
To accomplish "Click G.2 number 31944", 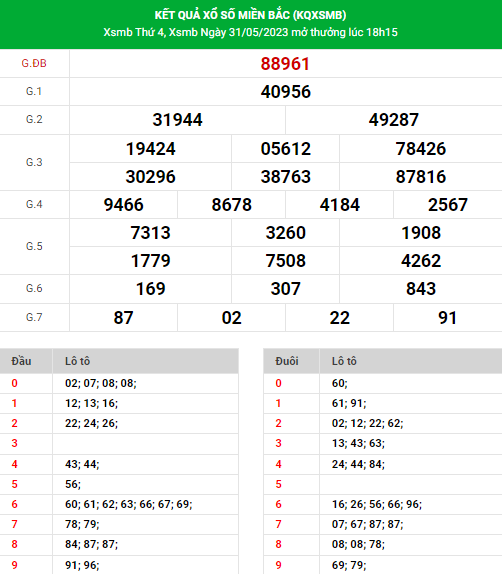I will click(x=177, y=120).
